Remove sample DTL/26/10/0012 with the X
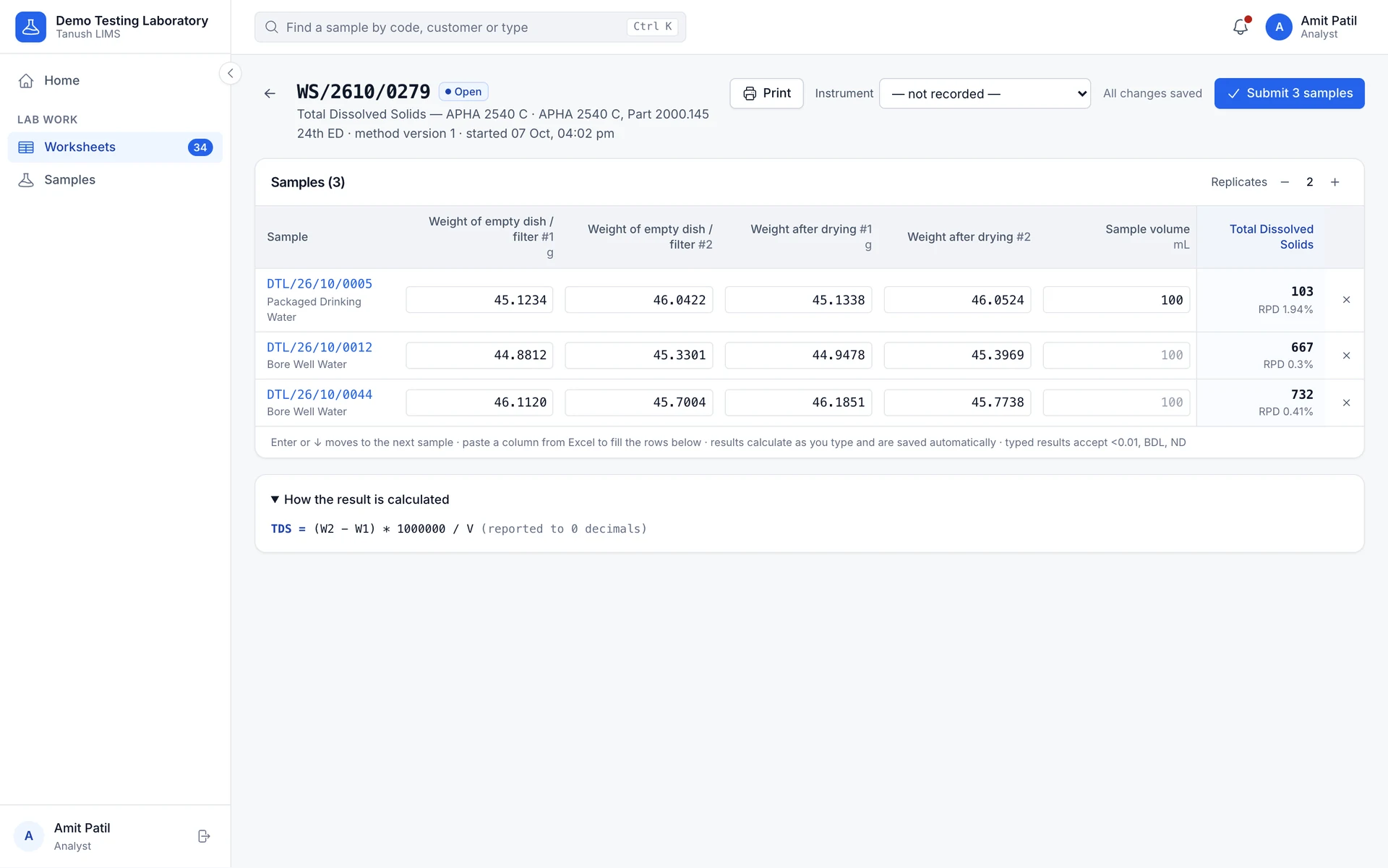This screenshot has width=1388, height=868. (1346, 356)
